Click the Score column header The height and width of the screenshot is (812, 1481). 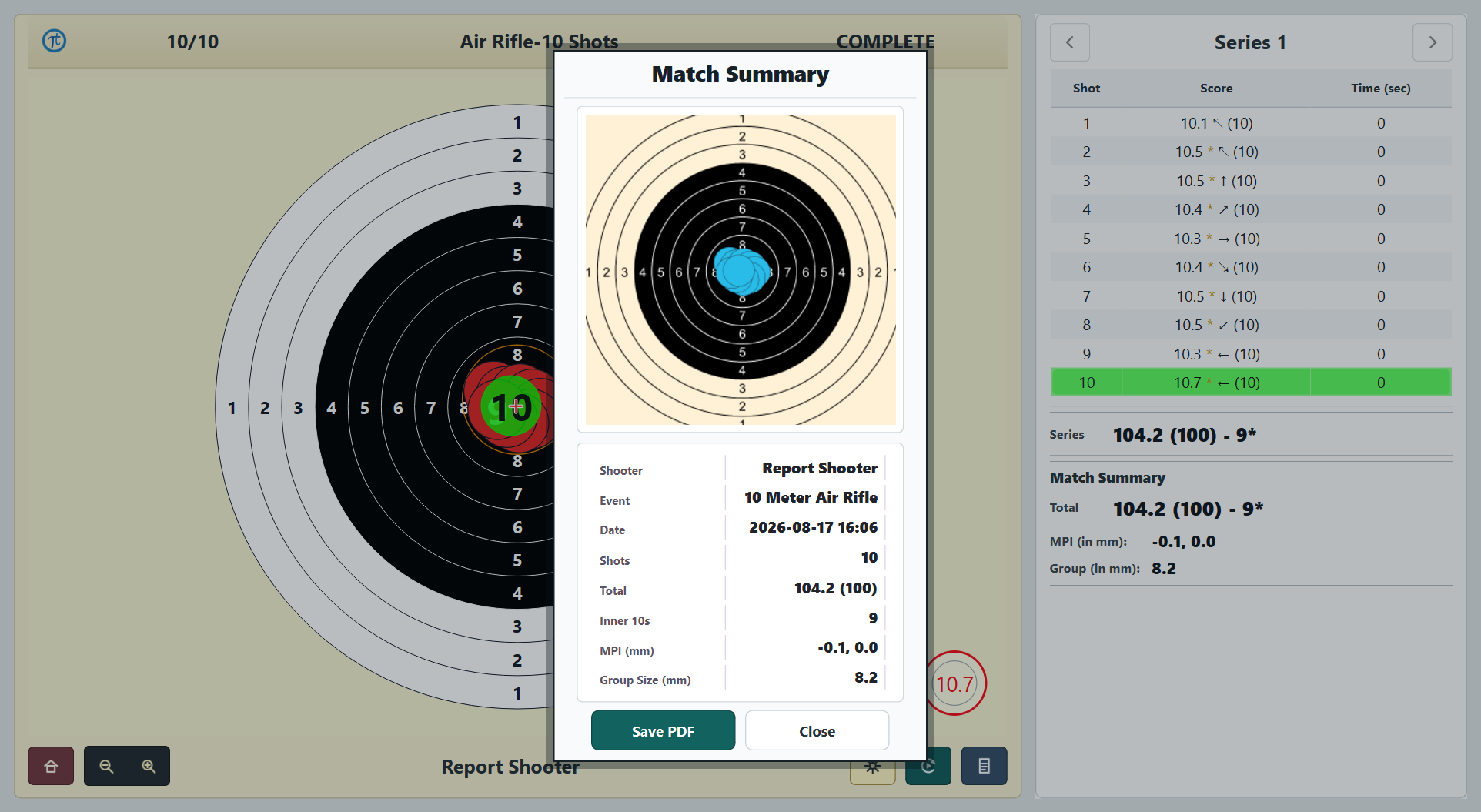click(x=1216, y=89)
